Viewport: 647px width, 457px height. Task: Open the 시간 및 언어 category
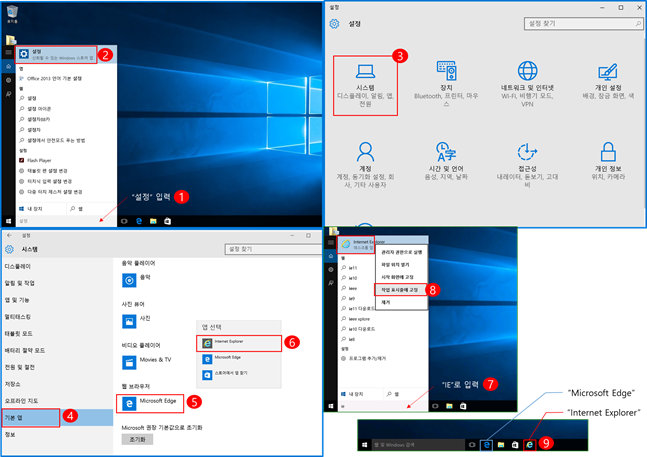(446, 161)
